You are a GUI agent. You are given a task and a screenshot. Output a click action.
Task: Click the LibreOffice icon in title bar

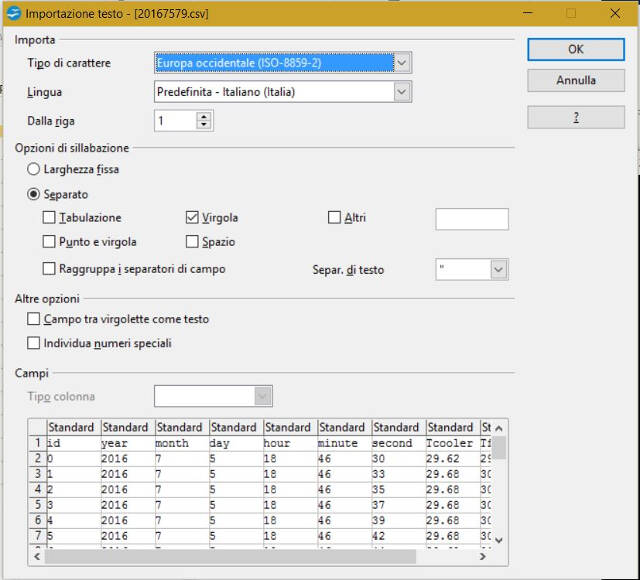pyautogui.click(x=14, y=13)
